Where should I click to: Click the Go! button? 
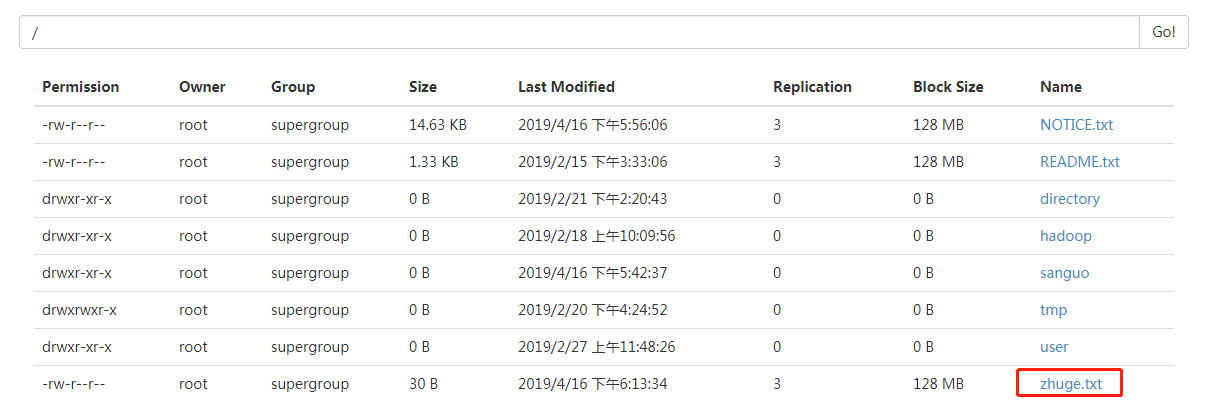pos(1164,32)
